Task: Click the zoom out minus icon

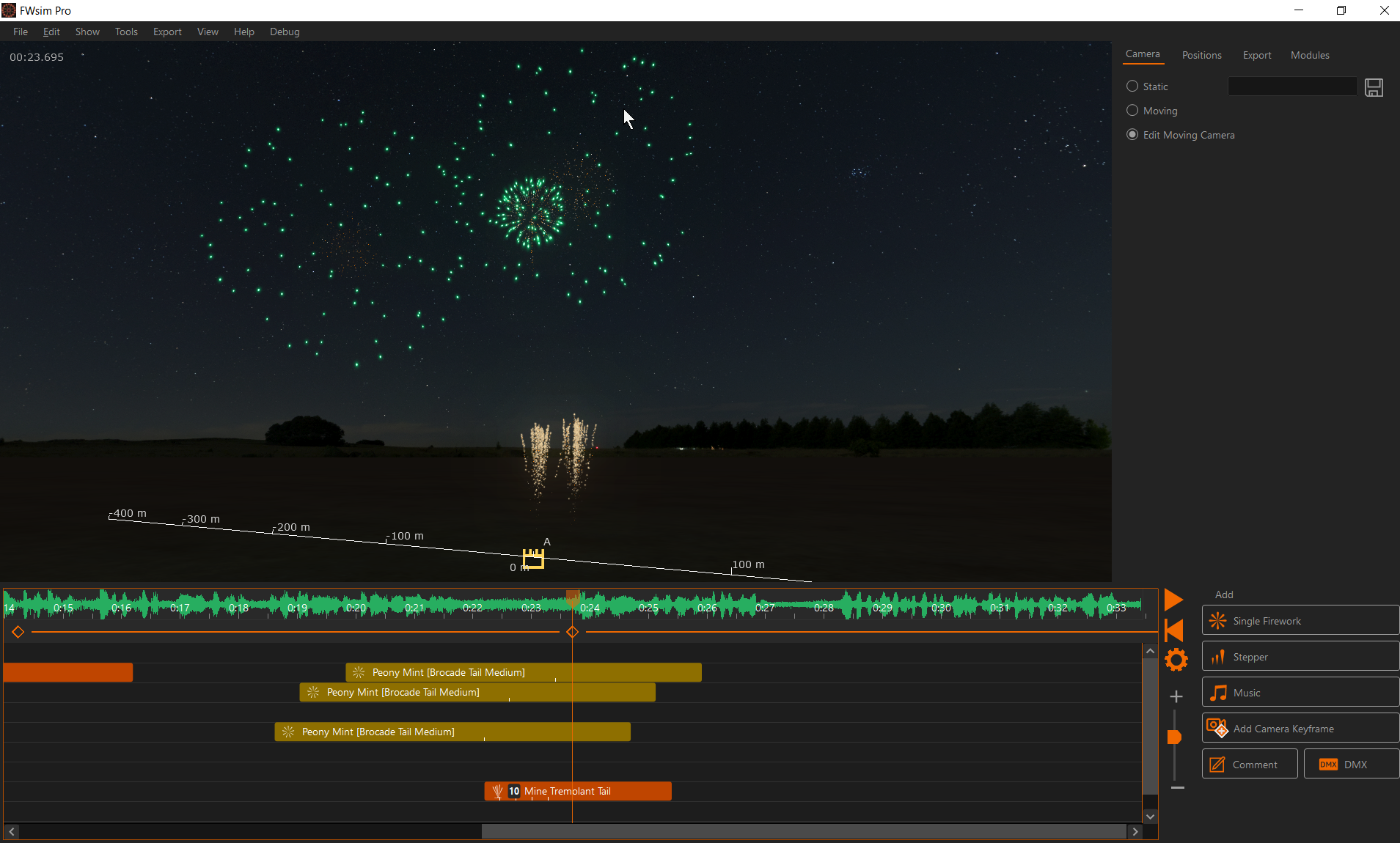Action: pos(1177,788)
